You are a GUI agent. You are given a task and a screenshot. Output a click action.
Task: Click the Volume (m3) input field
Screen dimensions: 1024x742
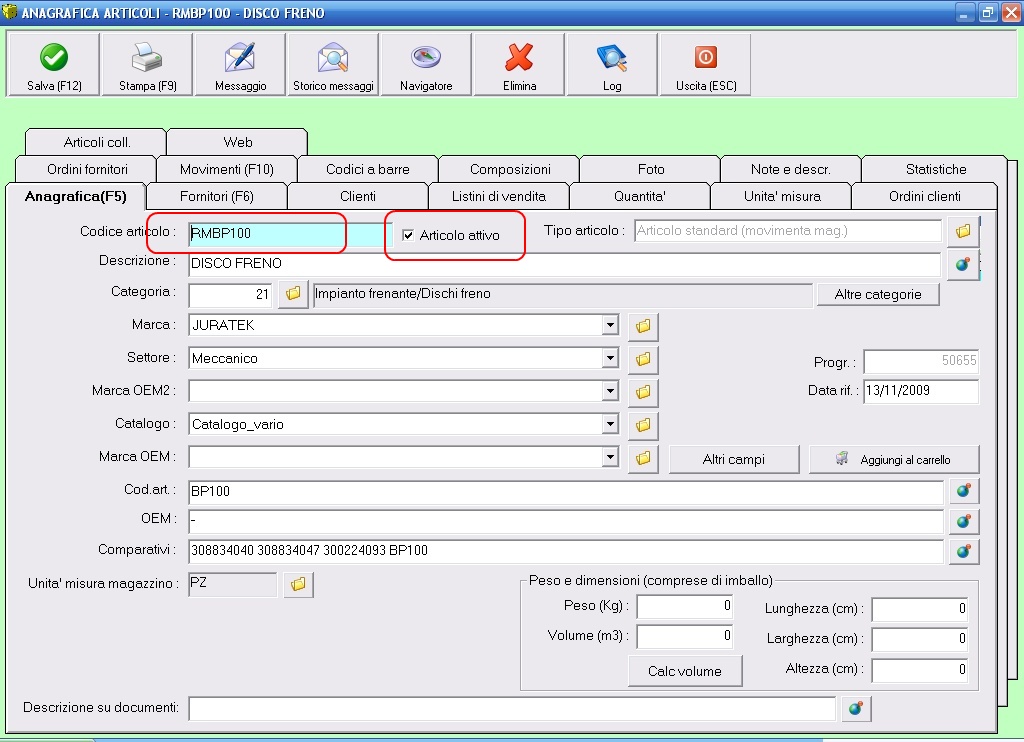click(685, 636)
